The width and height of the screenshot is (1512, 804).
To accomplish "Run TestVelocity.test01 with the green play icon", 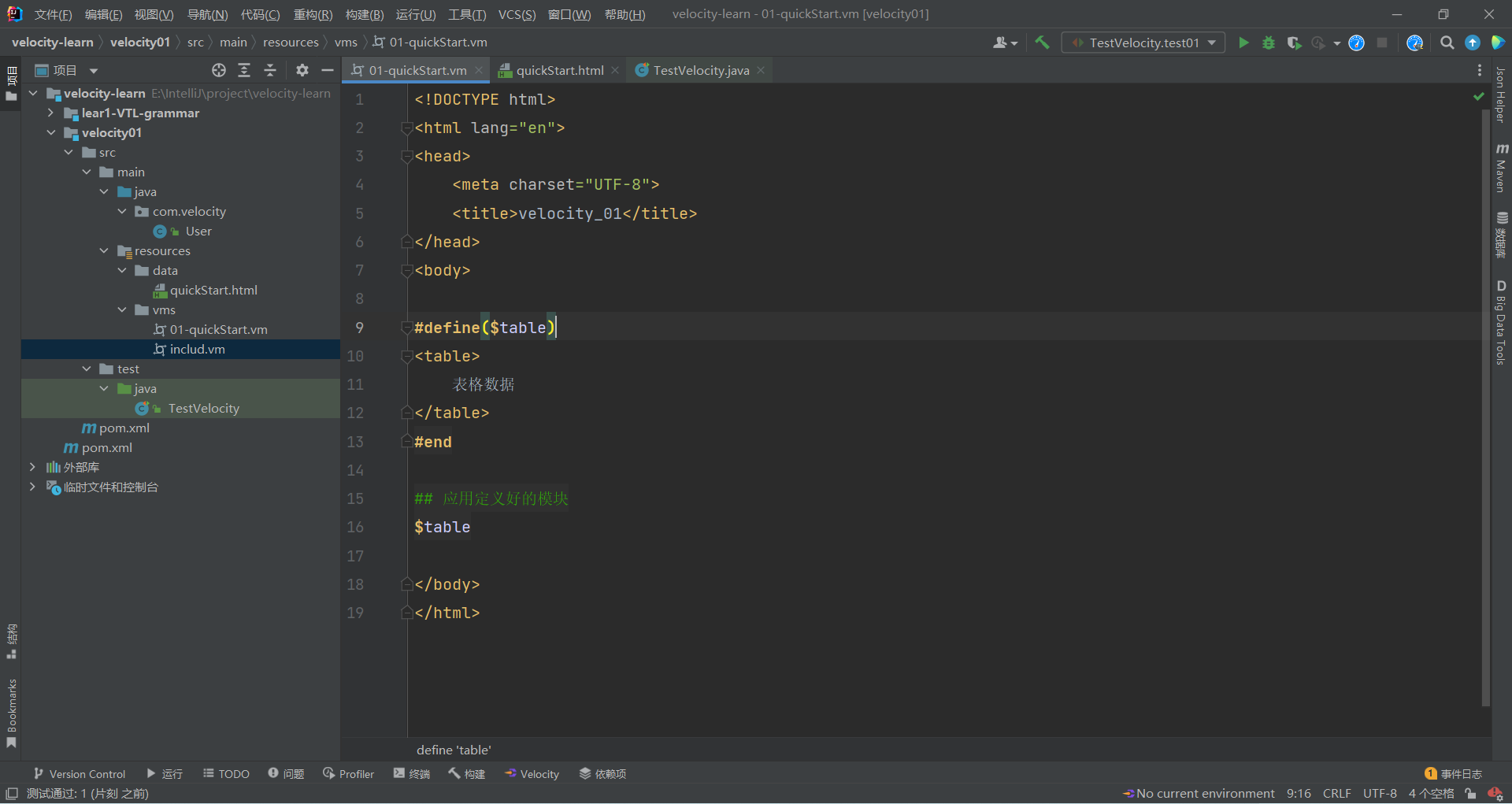I will pyautogui.click(x=1243, y=43).
